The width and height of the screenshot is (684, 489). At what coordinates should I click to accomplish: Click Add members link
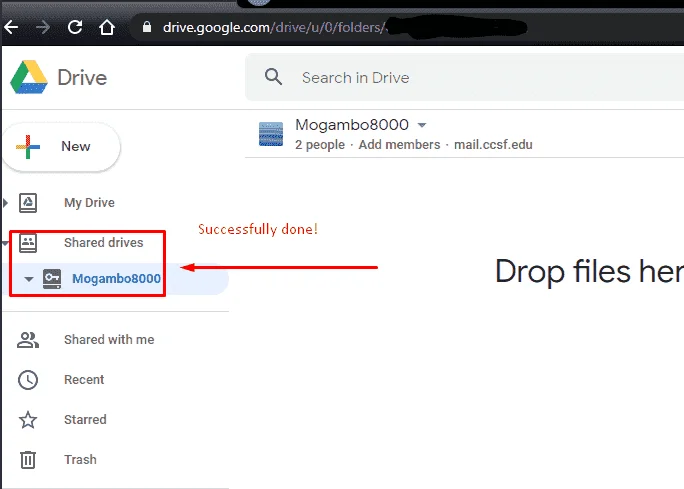point(399,145)
